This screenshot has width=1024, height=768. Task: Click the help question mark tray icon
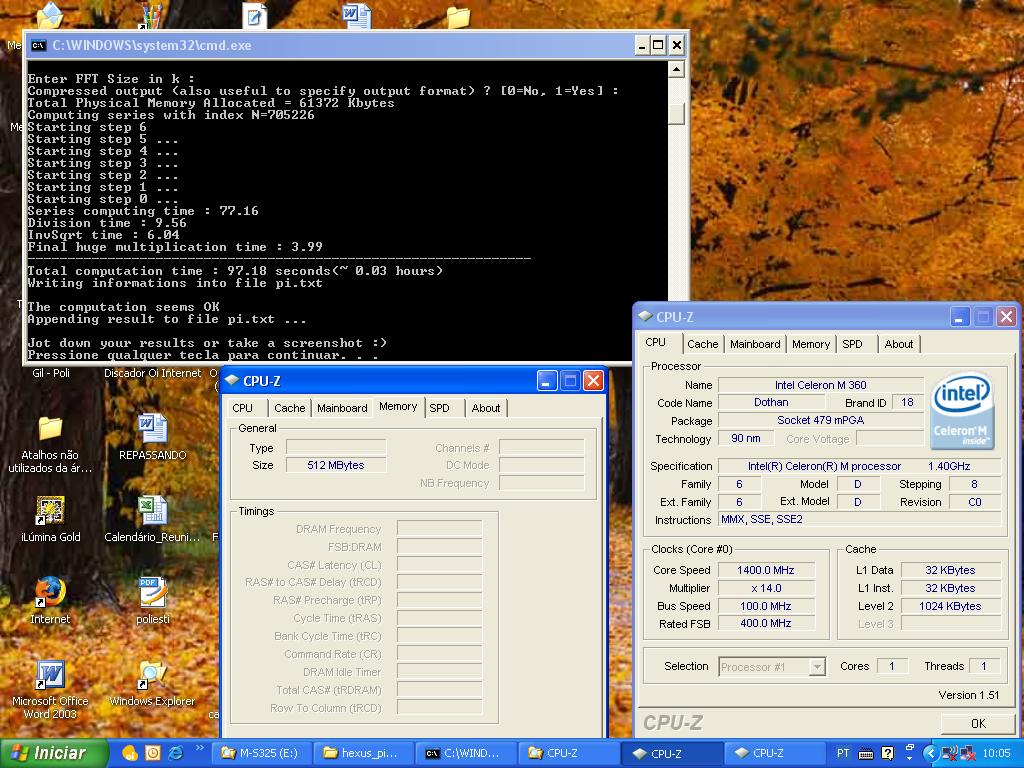coord(888,754)
